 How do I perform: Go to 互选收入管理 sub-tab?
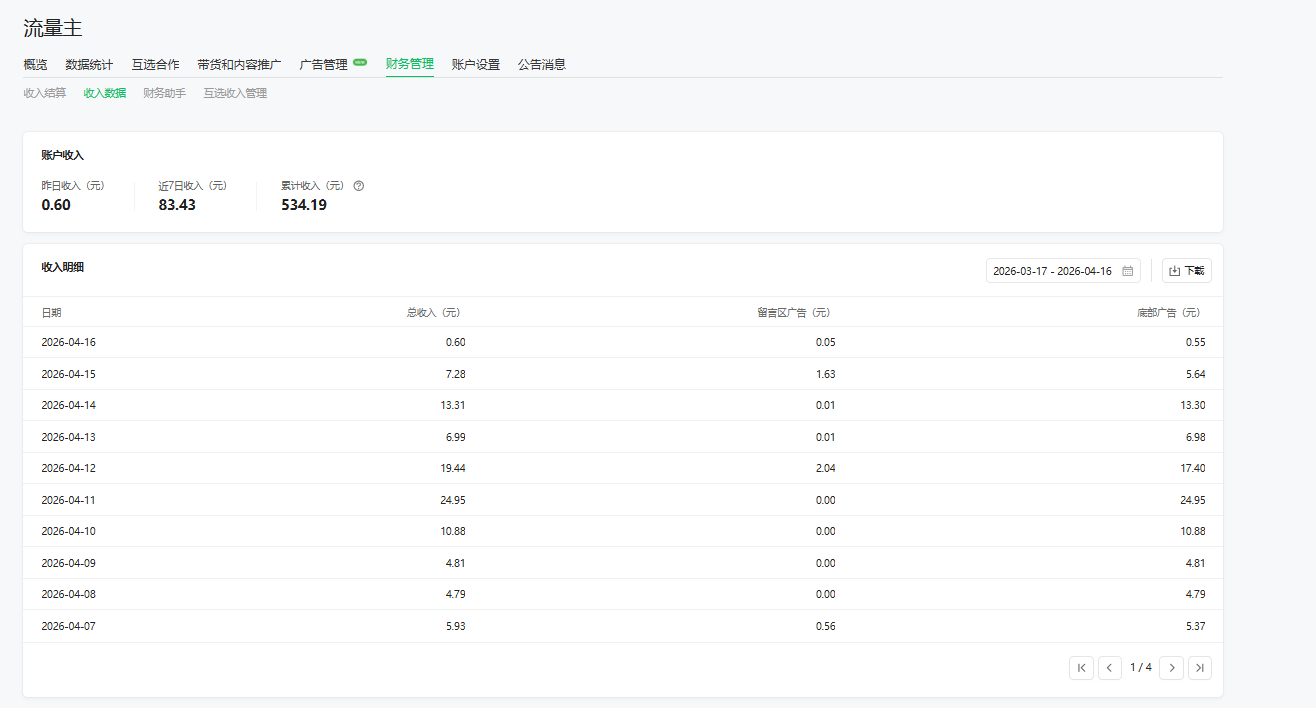235,93
